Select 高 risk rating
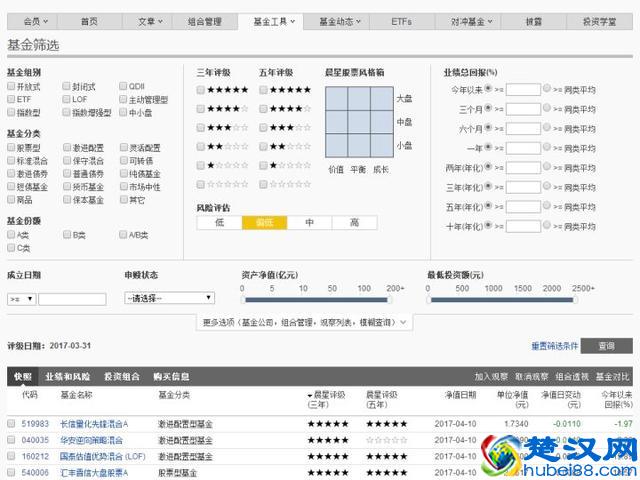 click(354, 222)
